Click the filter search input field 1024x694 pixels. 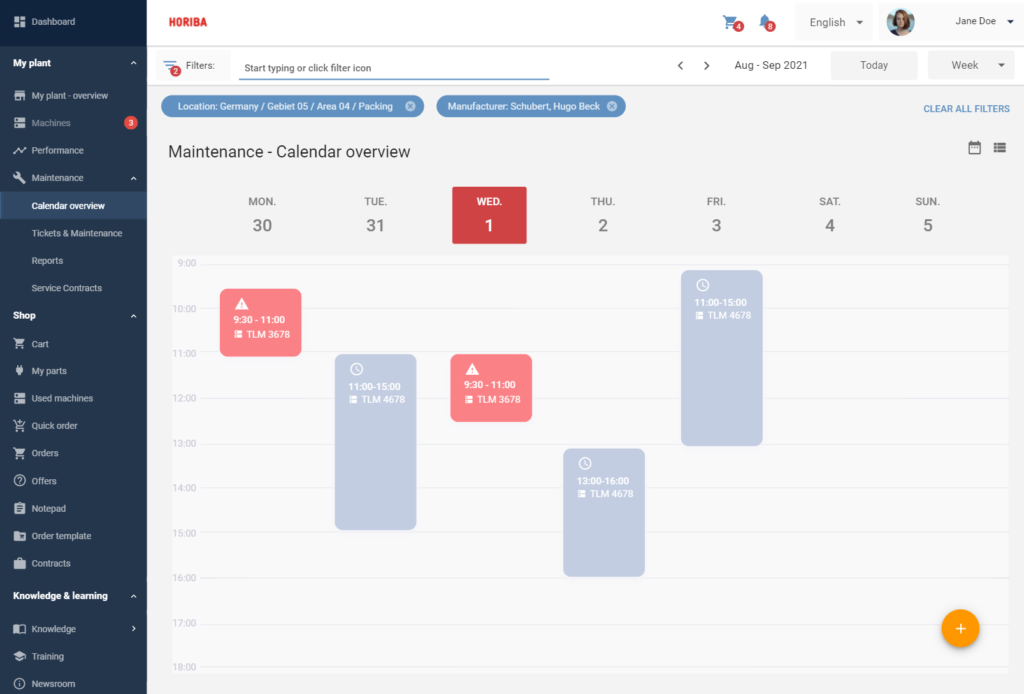[x=394, y=68]
